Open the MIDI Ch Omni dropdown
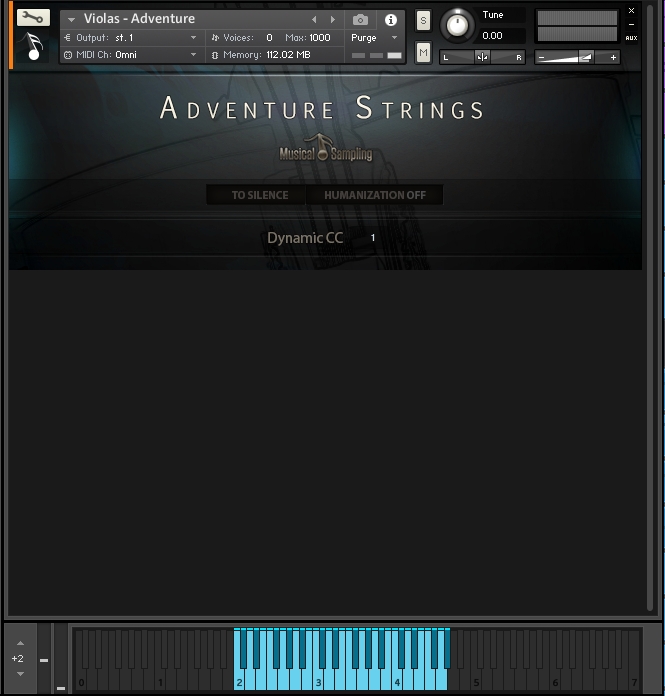The height and width of the screenshot is (696, 665). [x=131, y=55]
